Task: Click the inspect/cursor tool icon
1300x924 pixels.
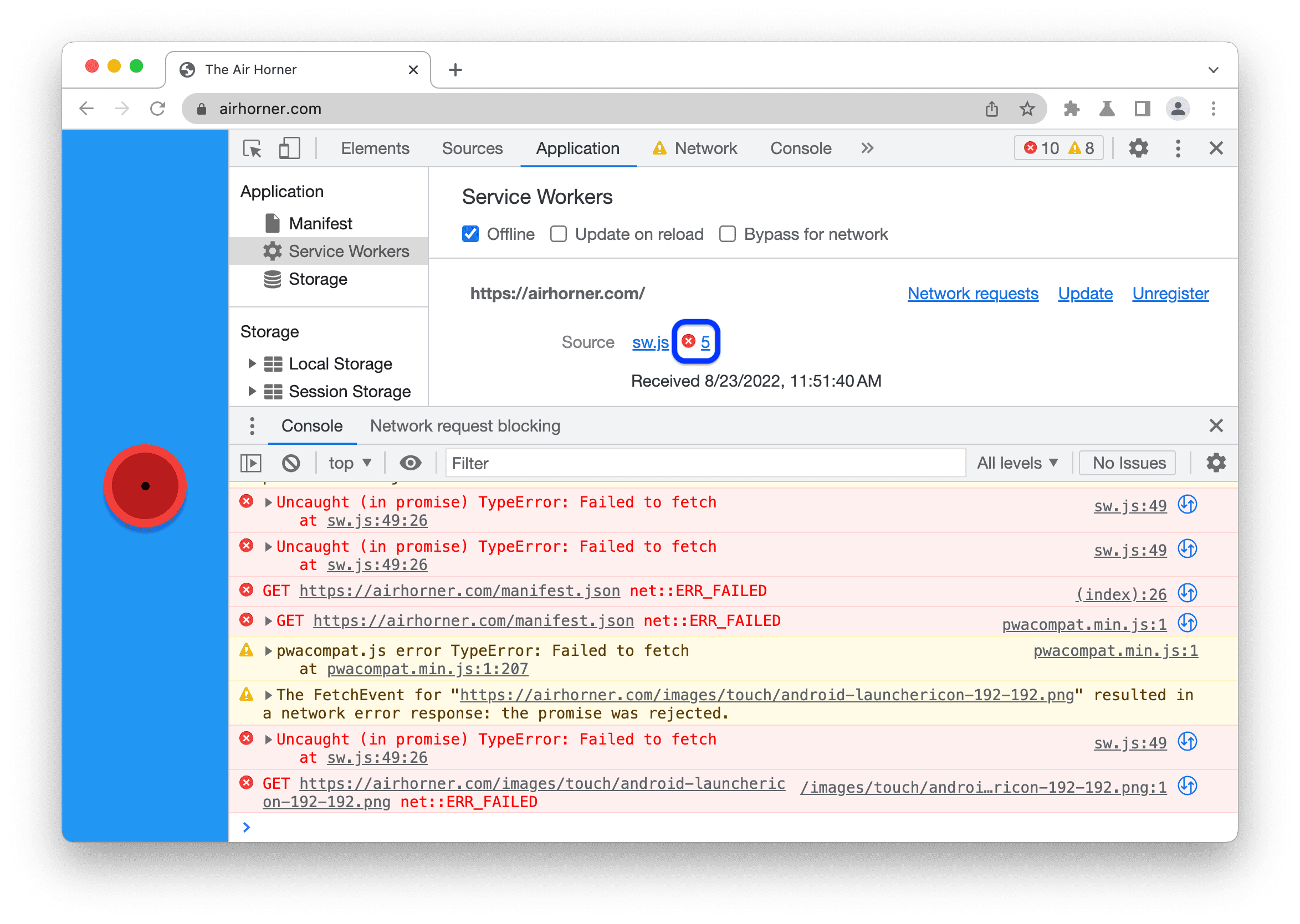Action: point(257,148)
